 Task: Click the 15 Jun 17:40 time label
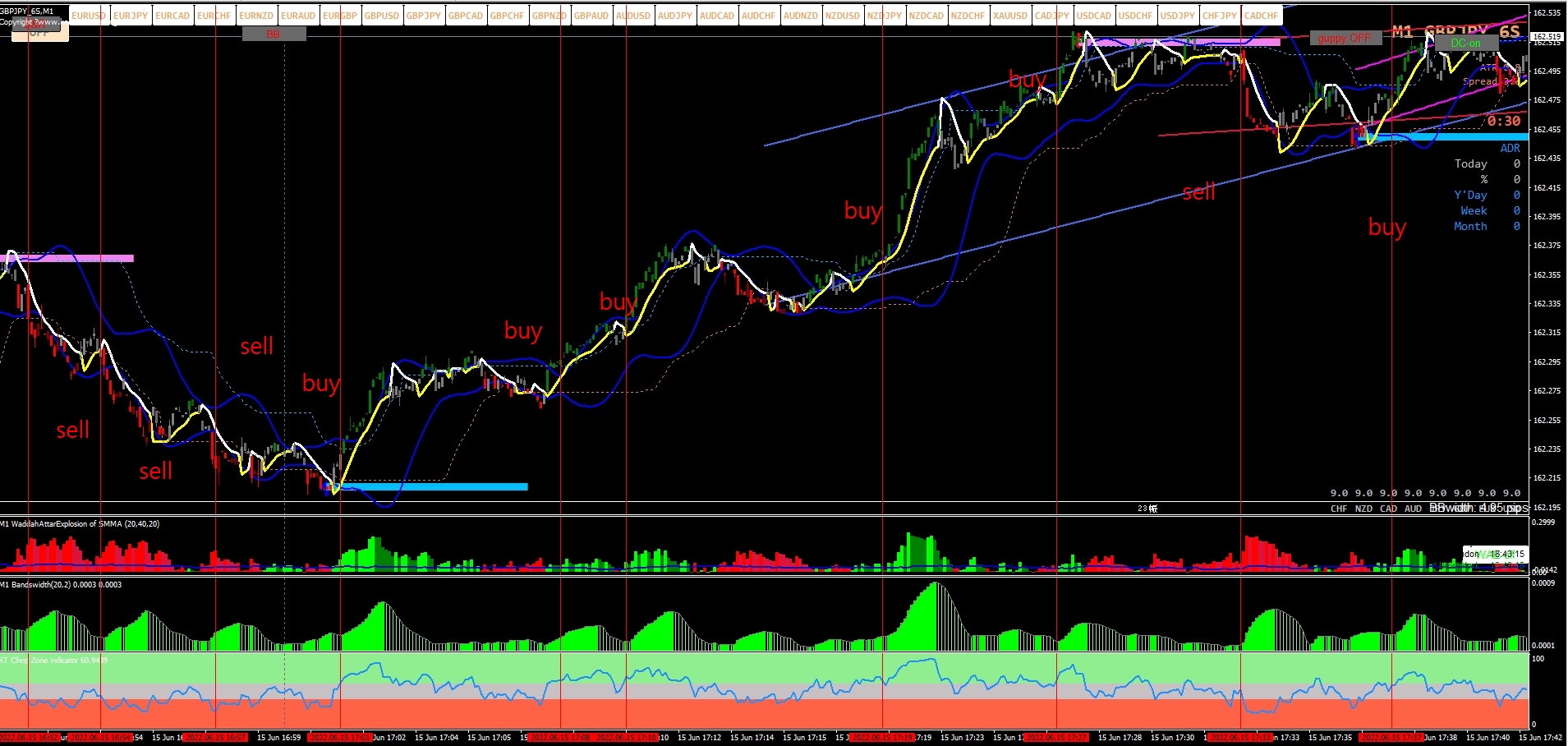(x=1488, y=738)
